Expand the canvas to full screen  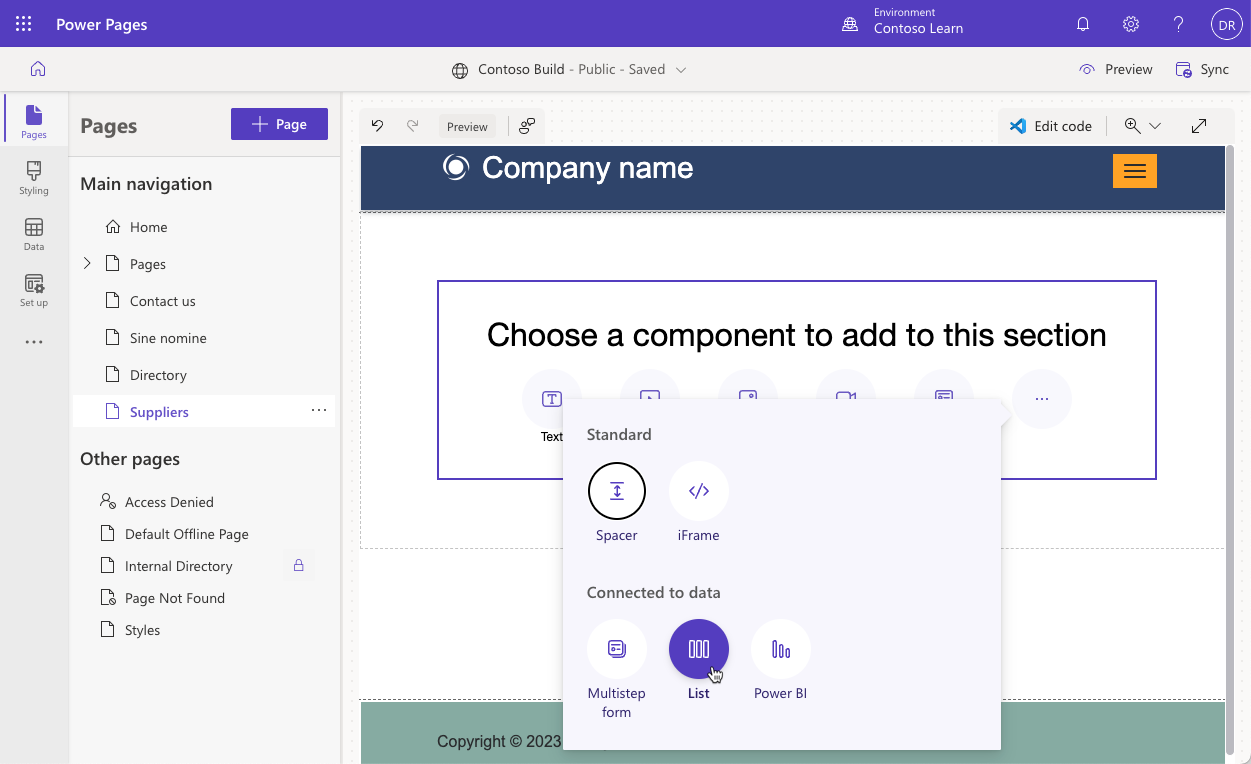(1197, 125)
